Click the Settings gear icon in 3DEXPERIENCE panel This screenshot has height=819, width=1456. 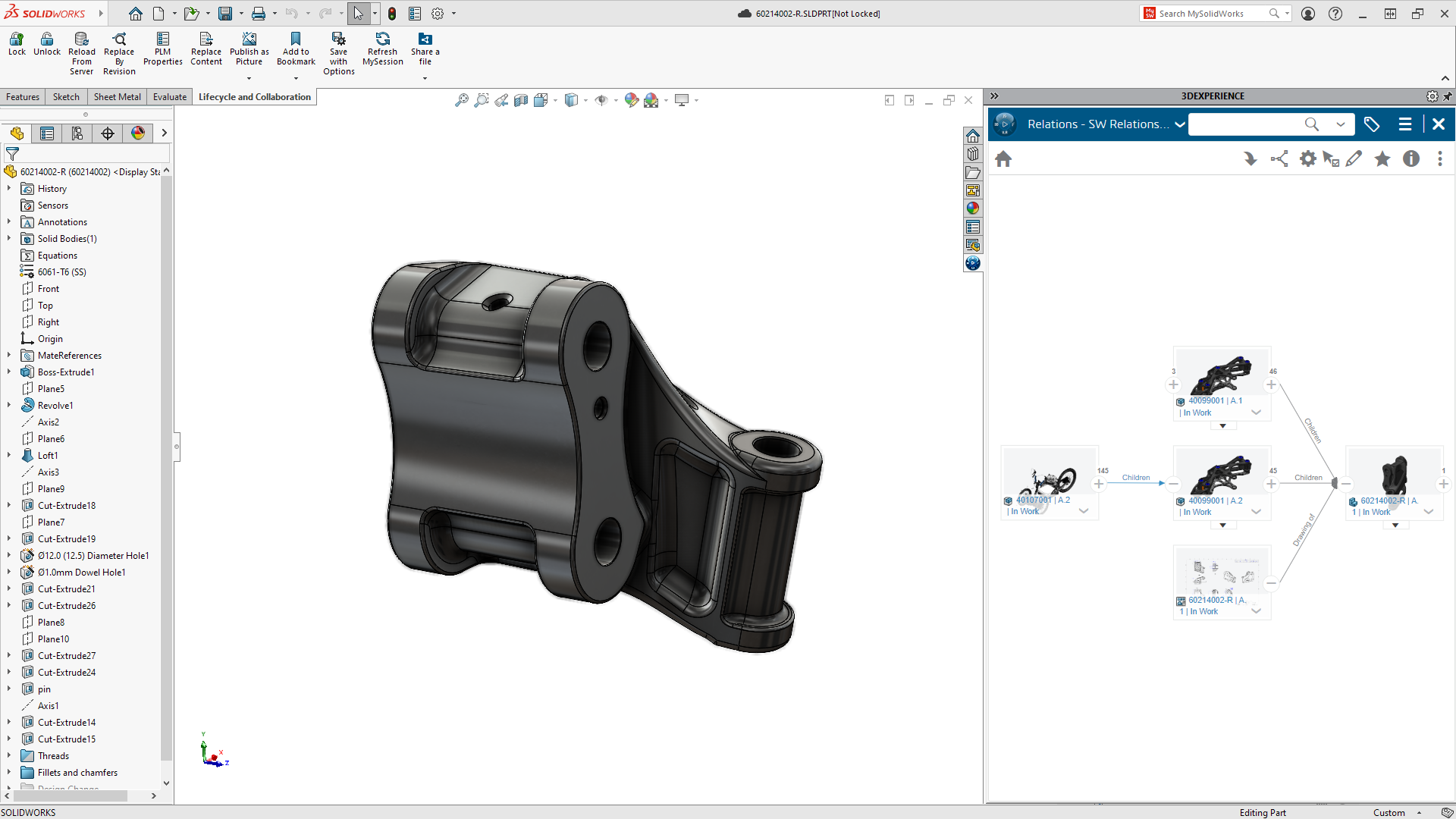tap(1307, 159)
